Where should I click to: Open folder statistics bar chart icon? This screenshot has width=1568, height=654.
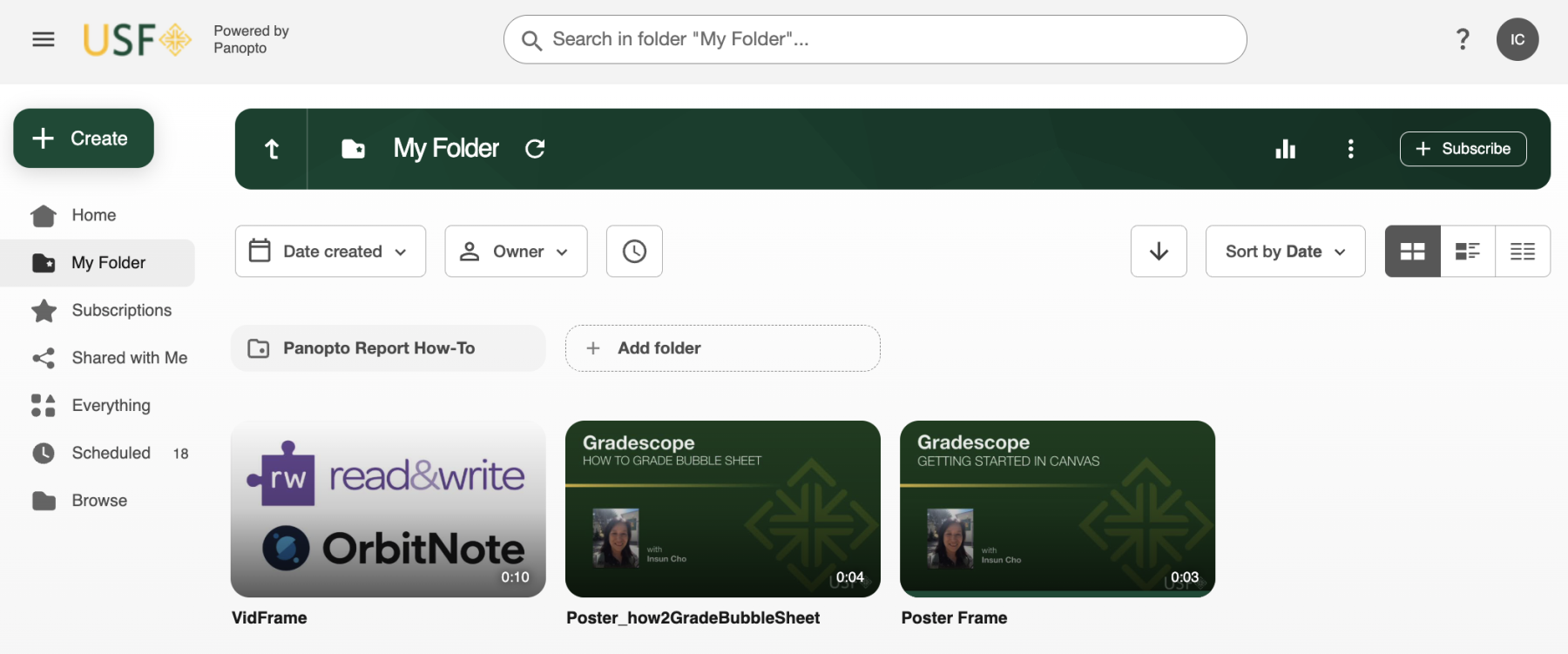1286,149
